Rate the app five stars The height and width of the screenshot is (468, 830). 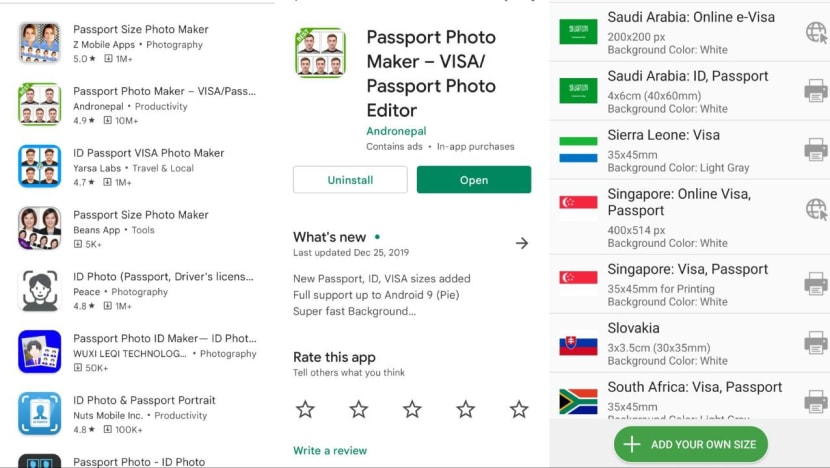click(518, 409)
